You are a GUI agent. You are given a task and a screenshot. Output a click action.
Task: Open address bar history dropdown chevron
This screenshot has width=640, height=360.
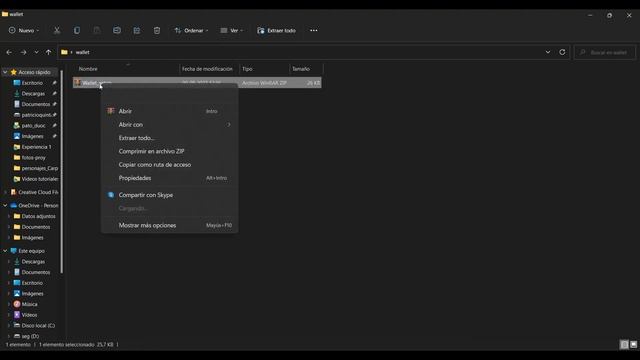(548, 52)
